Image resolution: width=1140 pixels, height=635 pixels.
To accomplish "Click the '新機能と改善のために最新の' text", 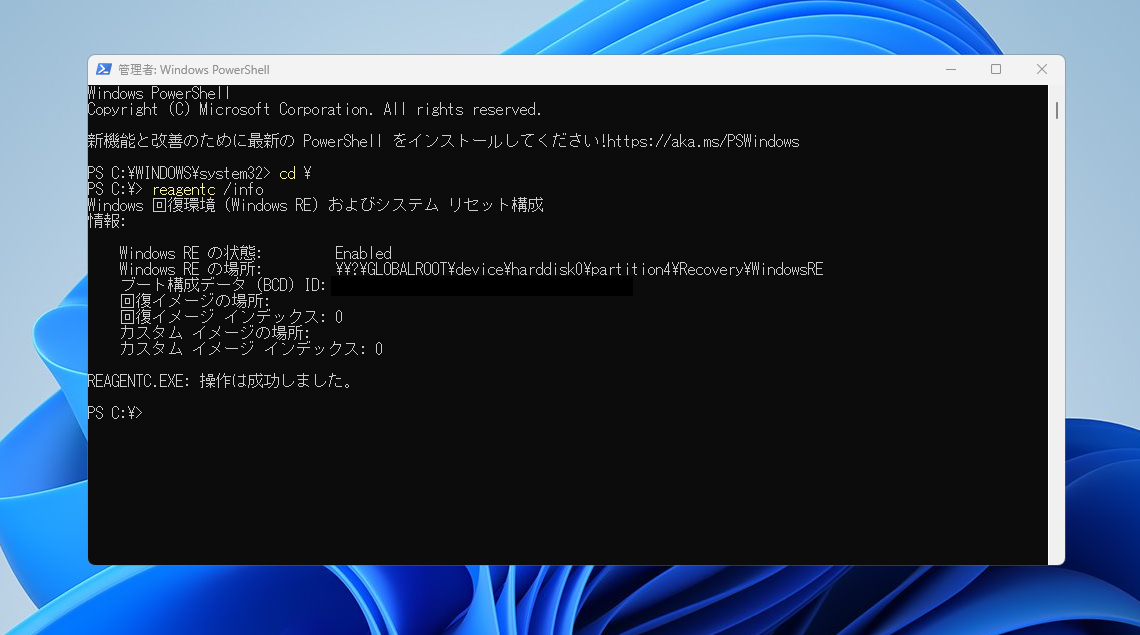I will point(191,141).
